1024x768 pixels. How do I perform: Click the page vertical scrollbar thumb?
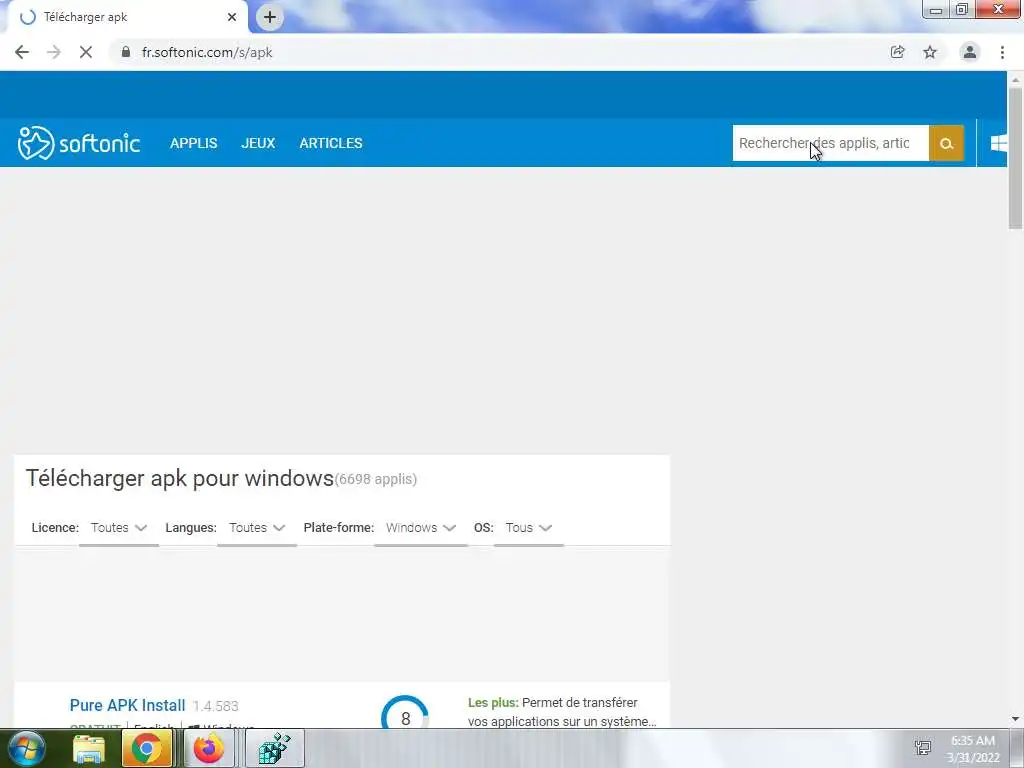click(1015, 157)
